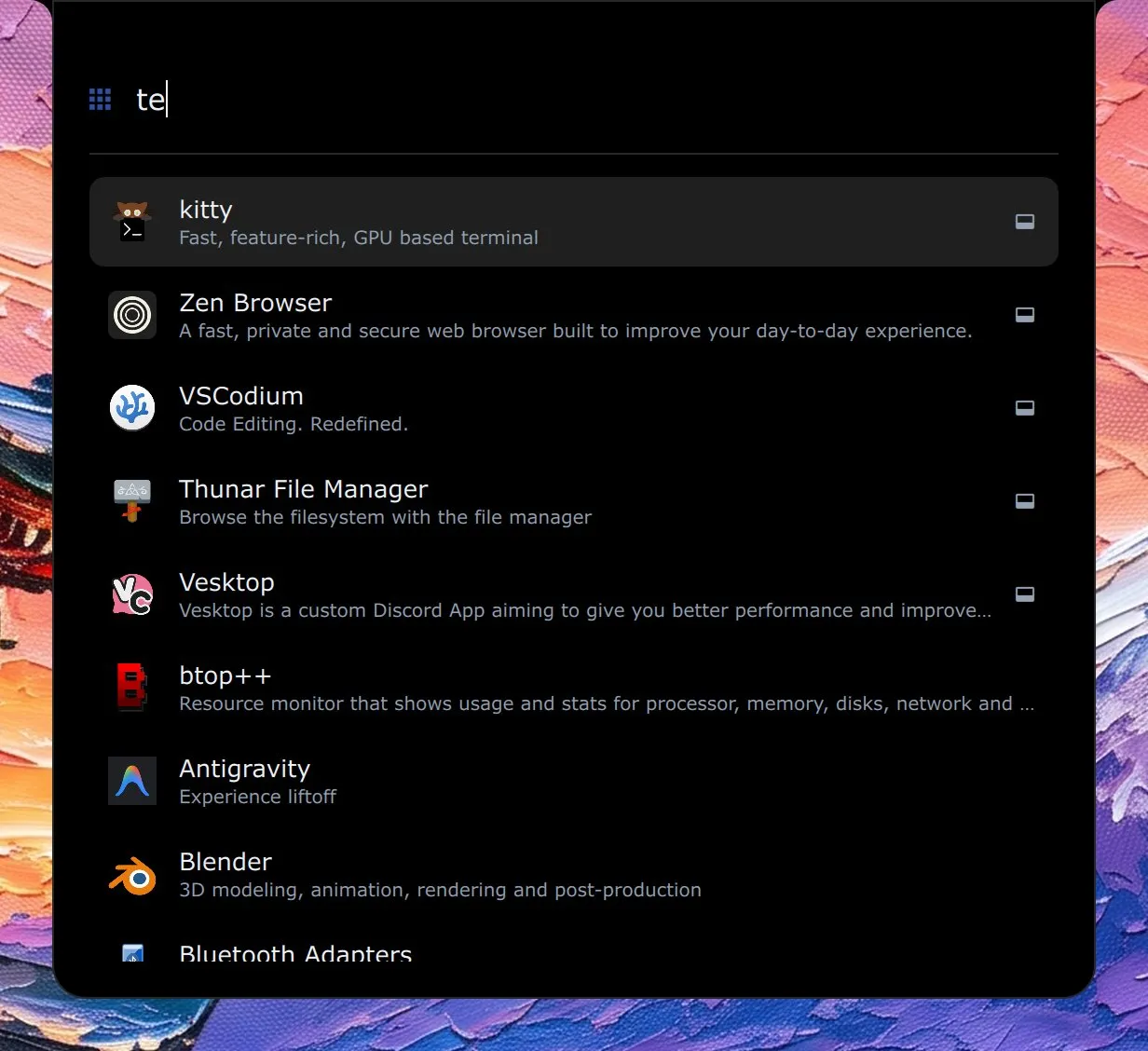Click "Code Editing. Redefined." description
This screenshot has width=1148, height=1051.
[x=294, y=424]
